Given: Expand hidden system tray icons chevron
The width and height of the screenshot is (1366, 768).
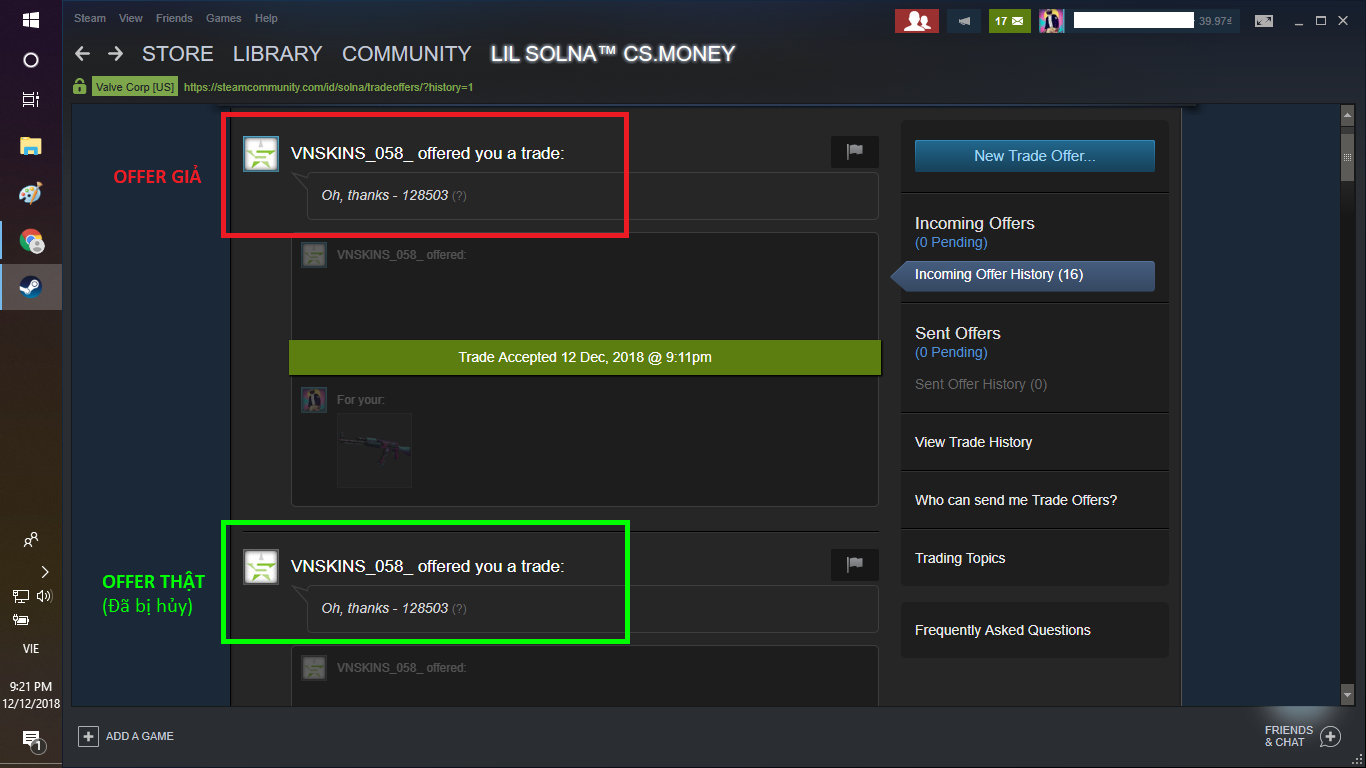Looking at the screenshot, I should click(x=44, y=572).
